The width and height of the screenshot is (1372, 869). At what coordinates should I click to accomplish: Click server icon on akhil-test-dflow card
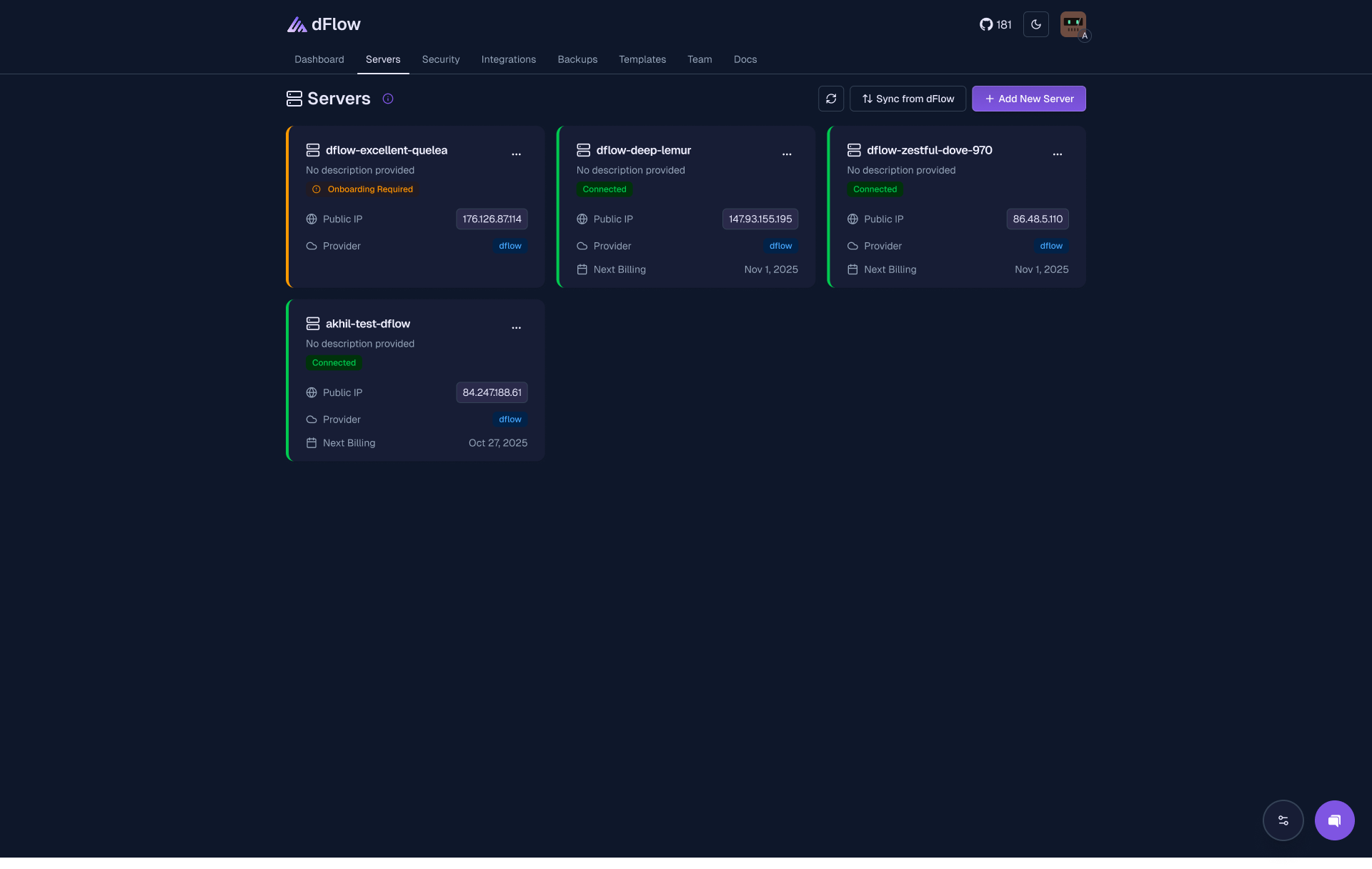point(312,324)
